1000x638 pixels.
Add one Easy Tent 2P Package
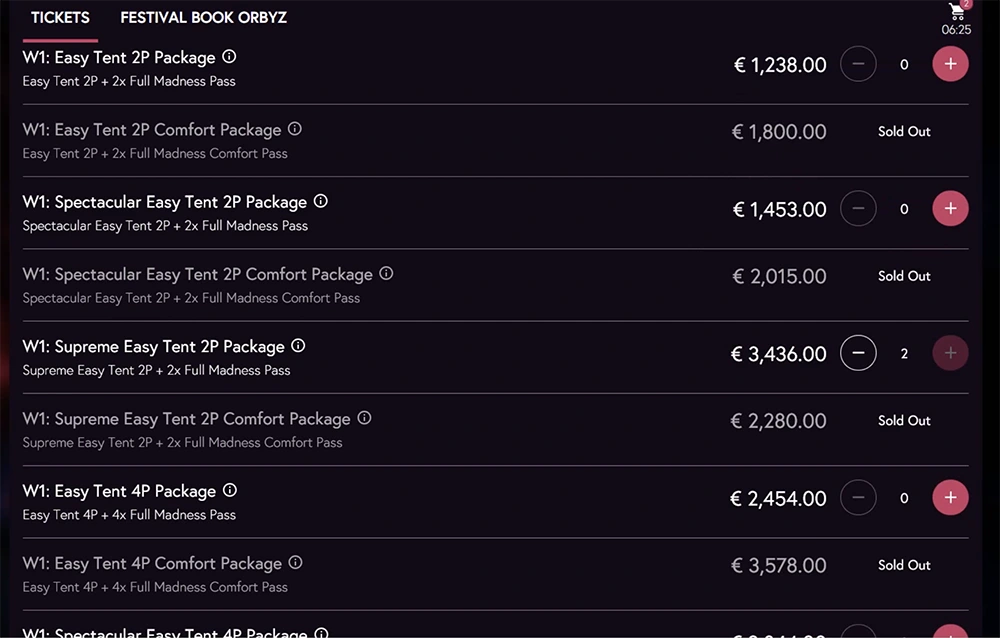coord(950,65)
